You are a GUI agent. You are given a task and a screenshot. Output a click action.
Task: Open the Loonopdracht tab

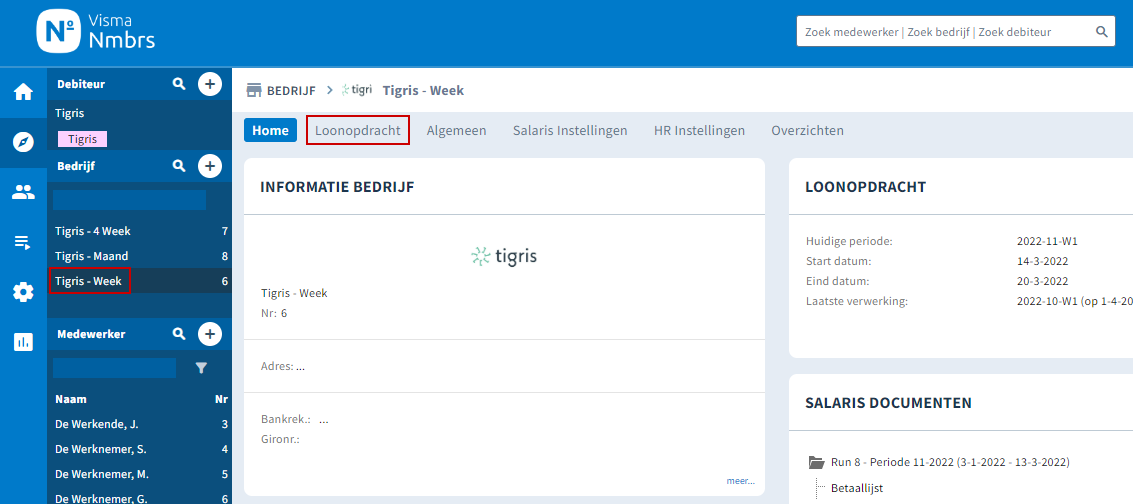pos(358,131)
